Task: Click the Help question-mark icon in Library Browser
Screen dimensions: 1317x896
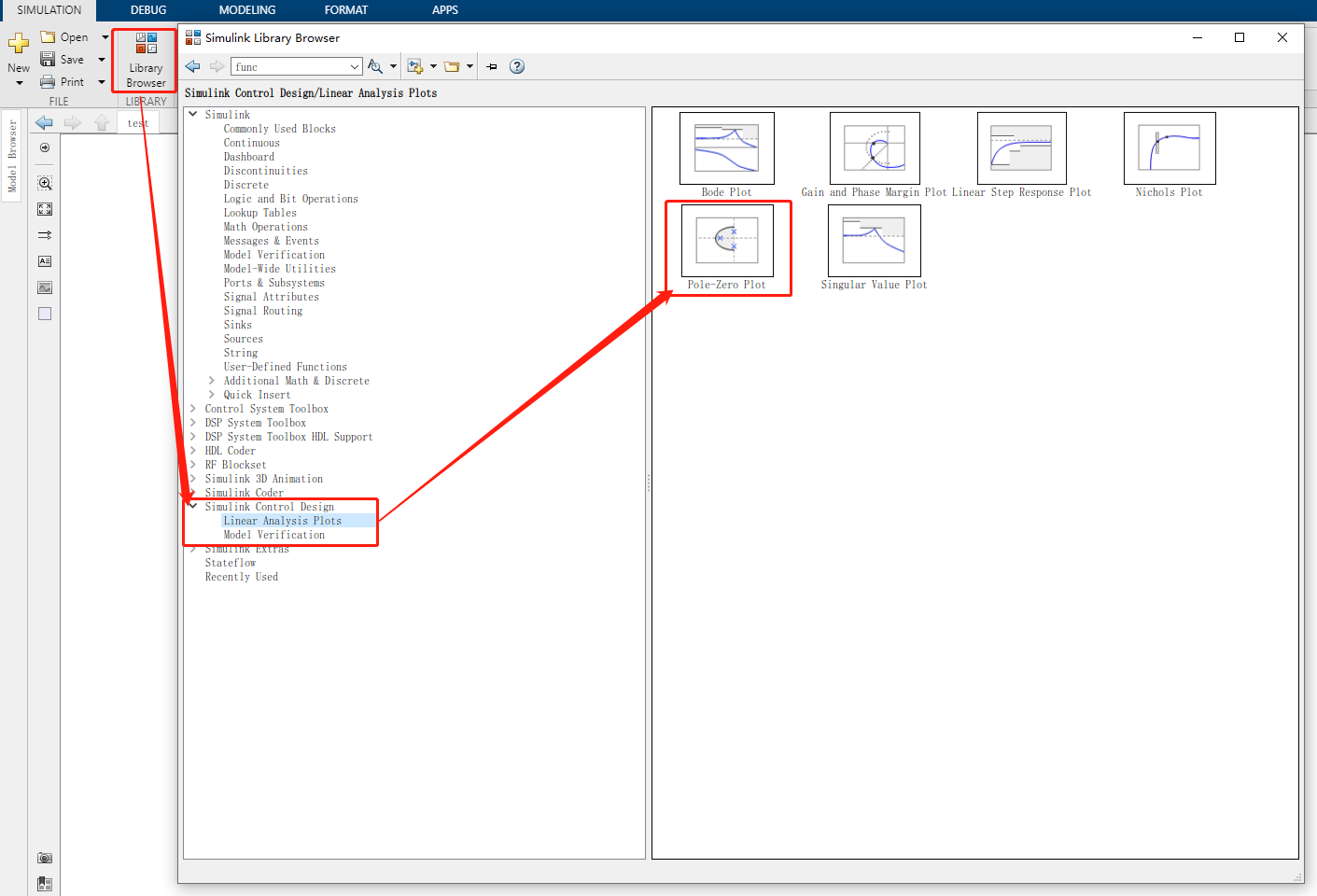Action: pos(516,66)
